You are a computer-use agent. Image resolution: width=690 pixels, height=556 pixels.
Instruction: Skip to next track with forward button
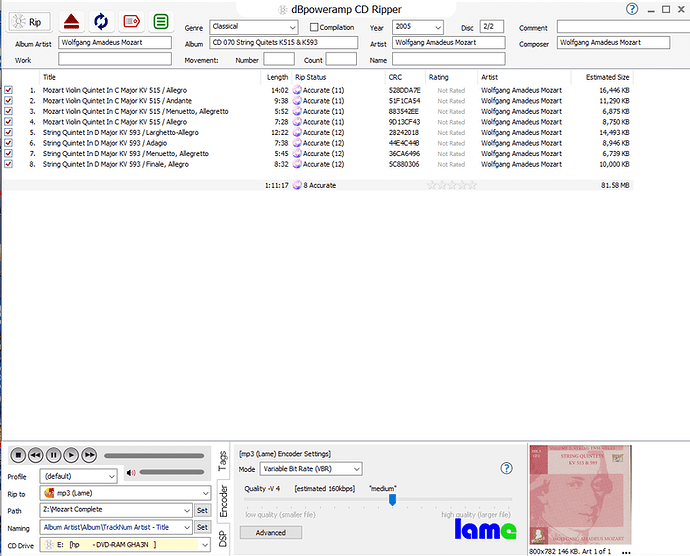pyautogui.click(x=89, y=455)
